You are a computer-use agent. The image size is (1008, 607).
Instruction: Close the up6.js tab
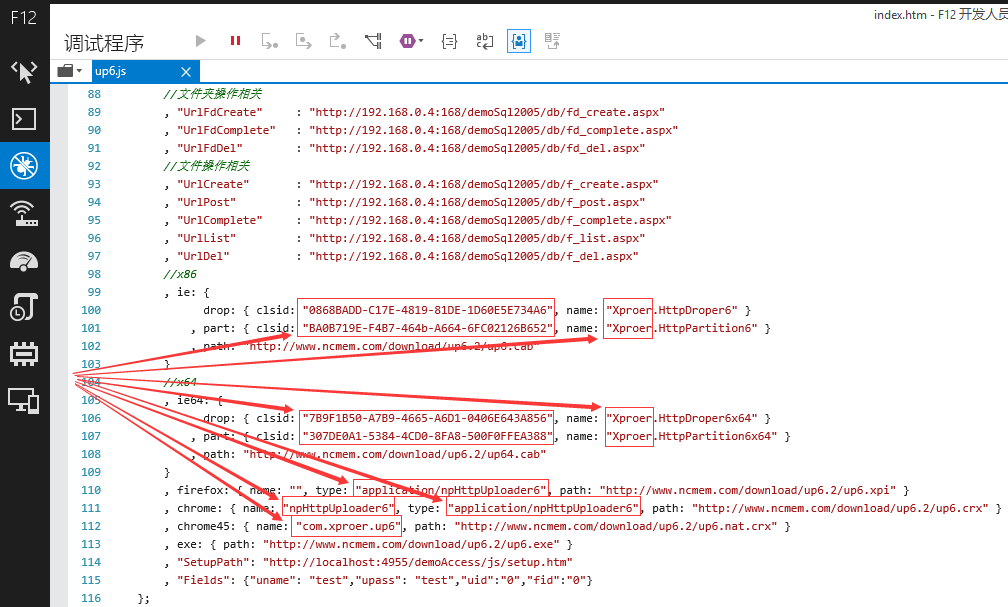[x=186, y=71]
